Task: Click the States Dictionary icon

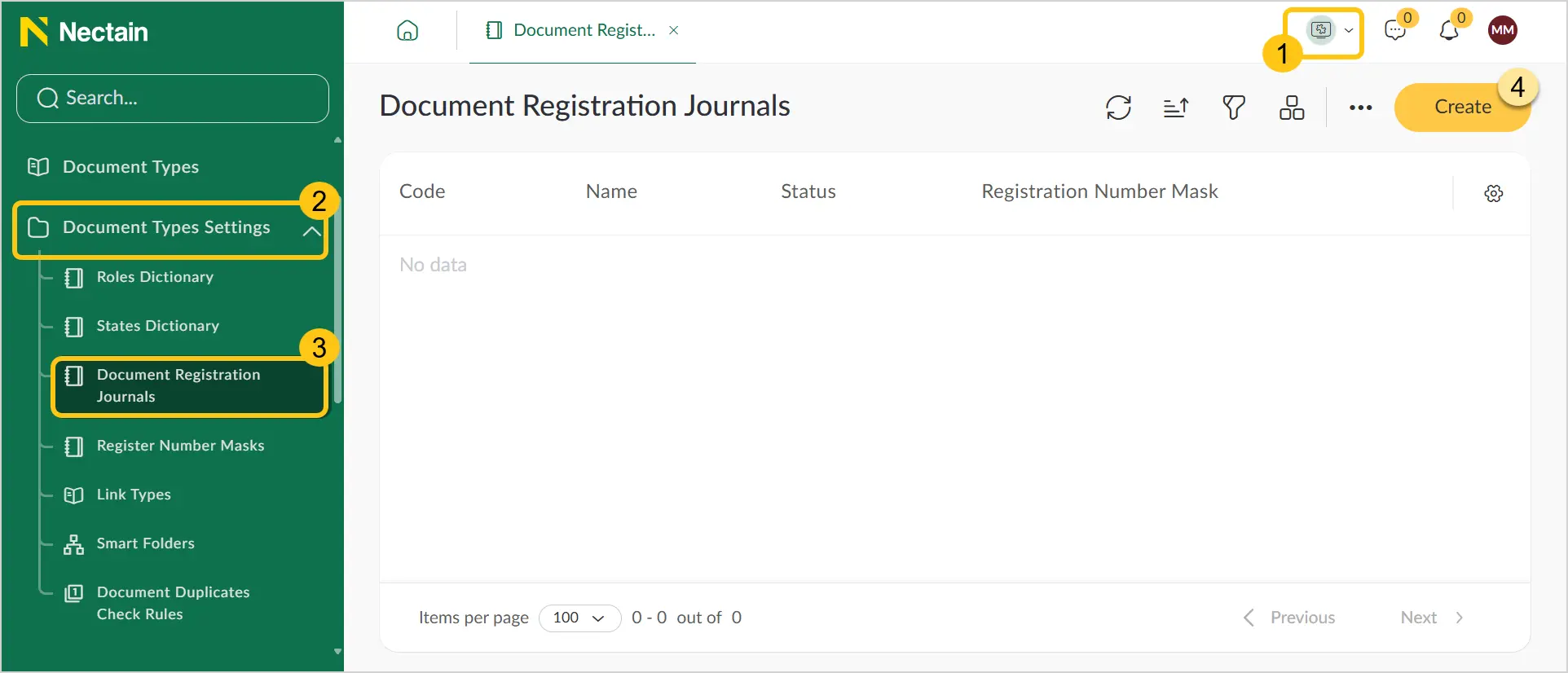Action: point(73,327)
